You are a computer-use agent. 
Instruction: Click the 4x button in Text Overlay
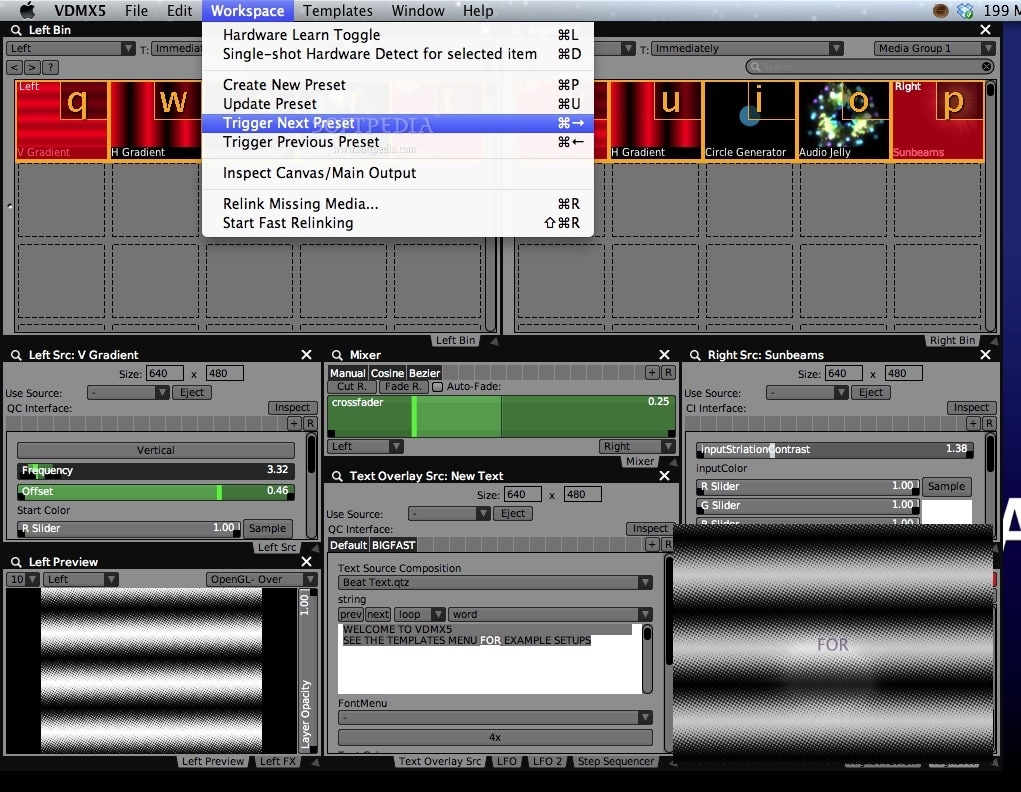pyautogui.click(x=495, y=737)
